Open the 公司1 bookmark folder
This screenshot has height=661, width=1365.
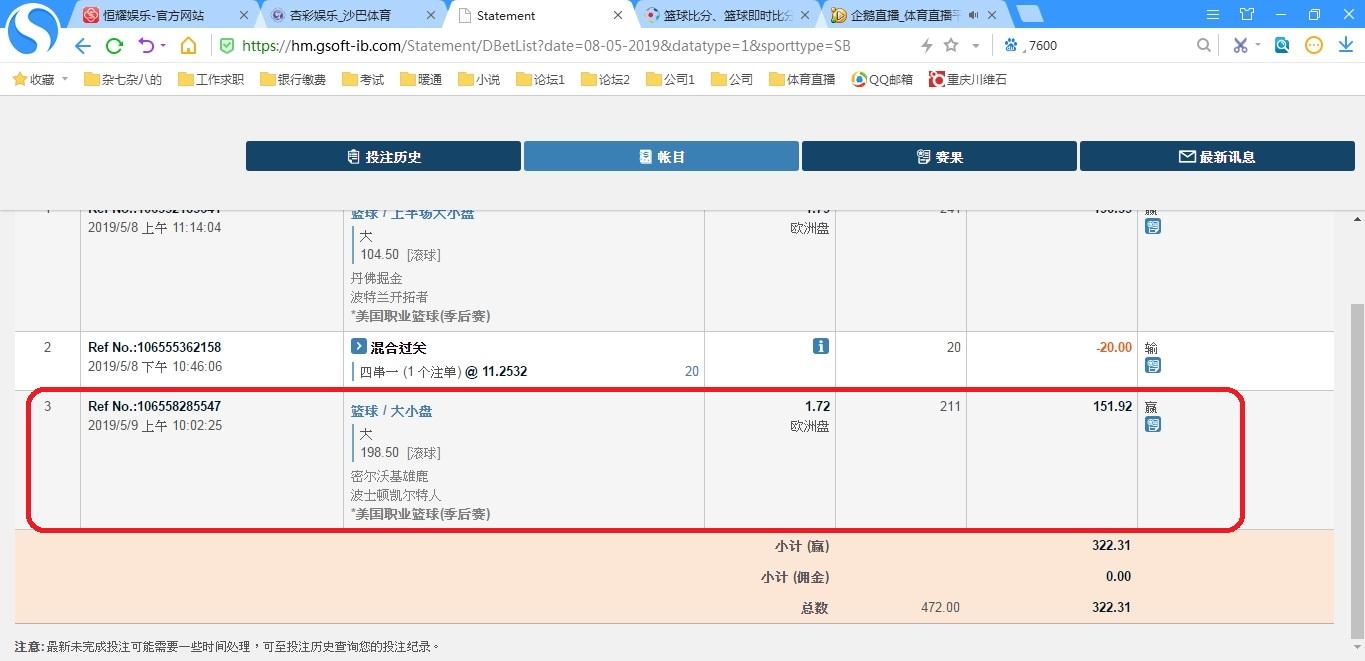pos(670,79)
